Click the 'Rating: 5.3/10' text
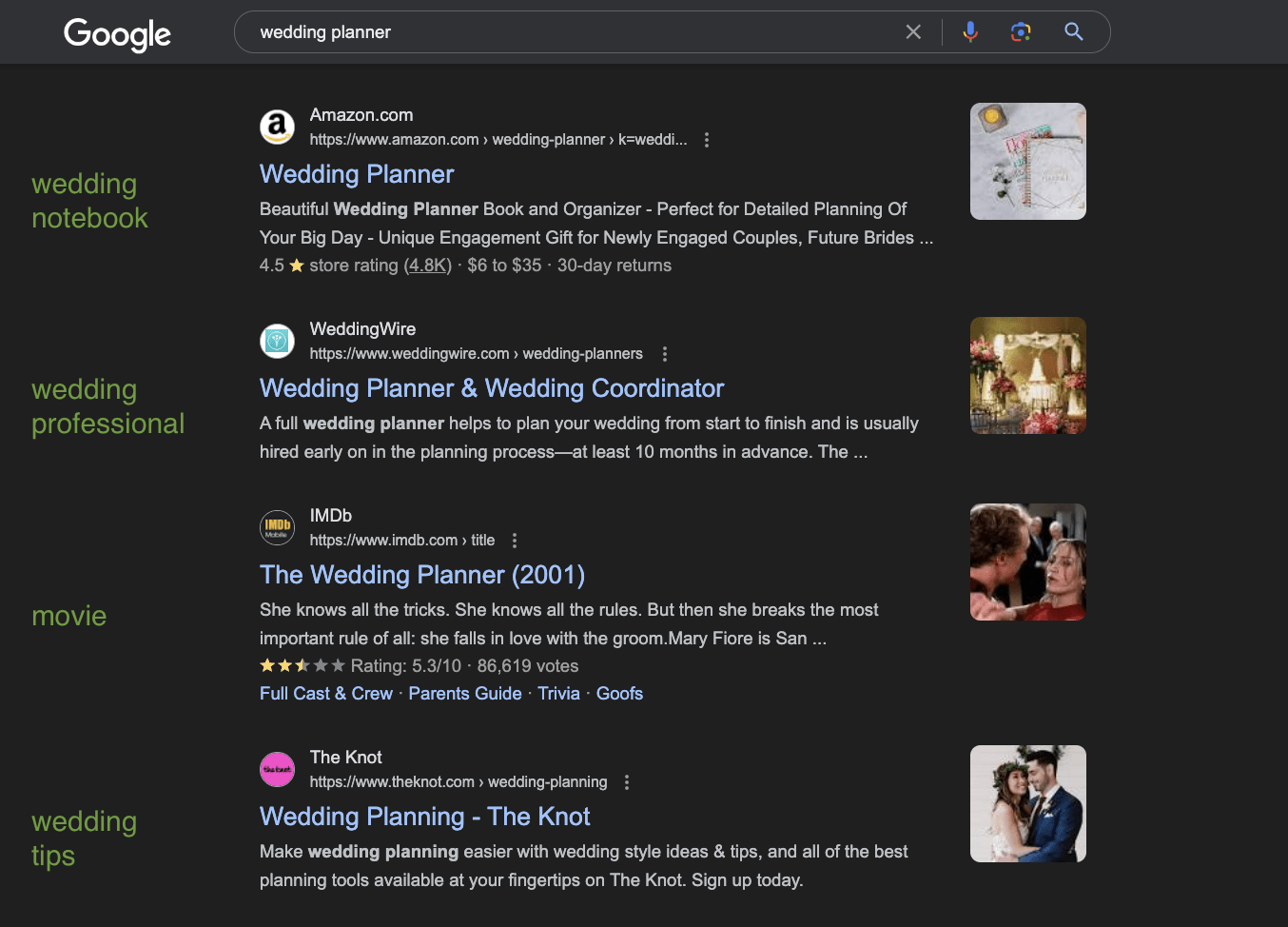The width and height of the screenshot is (1288, 927). [x=406, y=666]
